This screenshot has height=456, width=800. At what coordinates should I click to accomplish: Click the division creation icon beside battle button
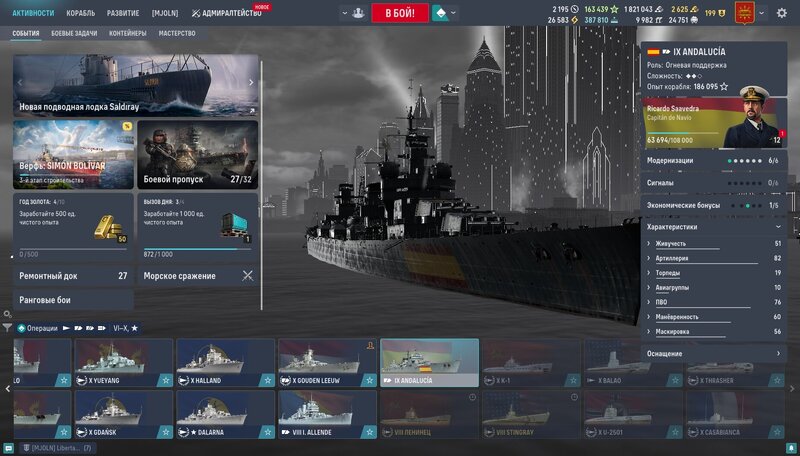(x=357, y=13)
